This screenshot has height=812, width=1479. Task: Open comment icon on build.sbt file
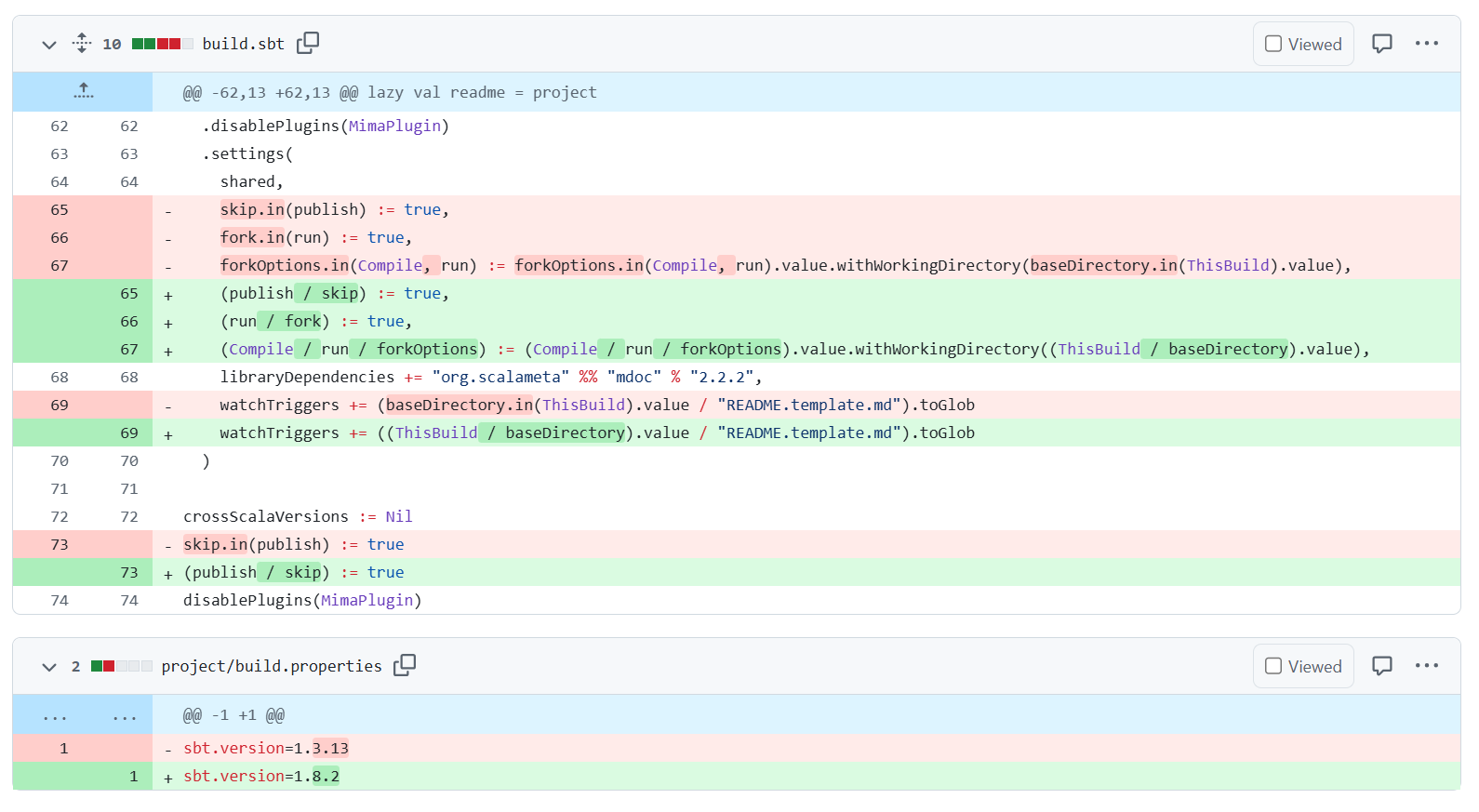1382,44
